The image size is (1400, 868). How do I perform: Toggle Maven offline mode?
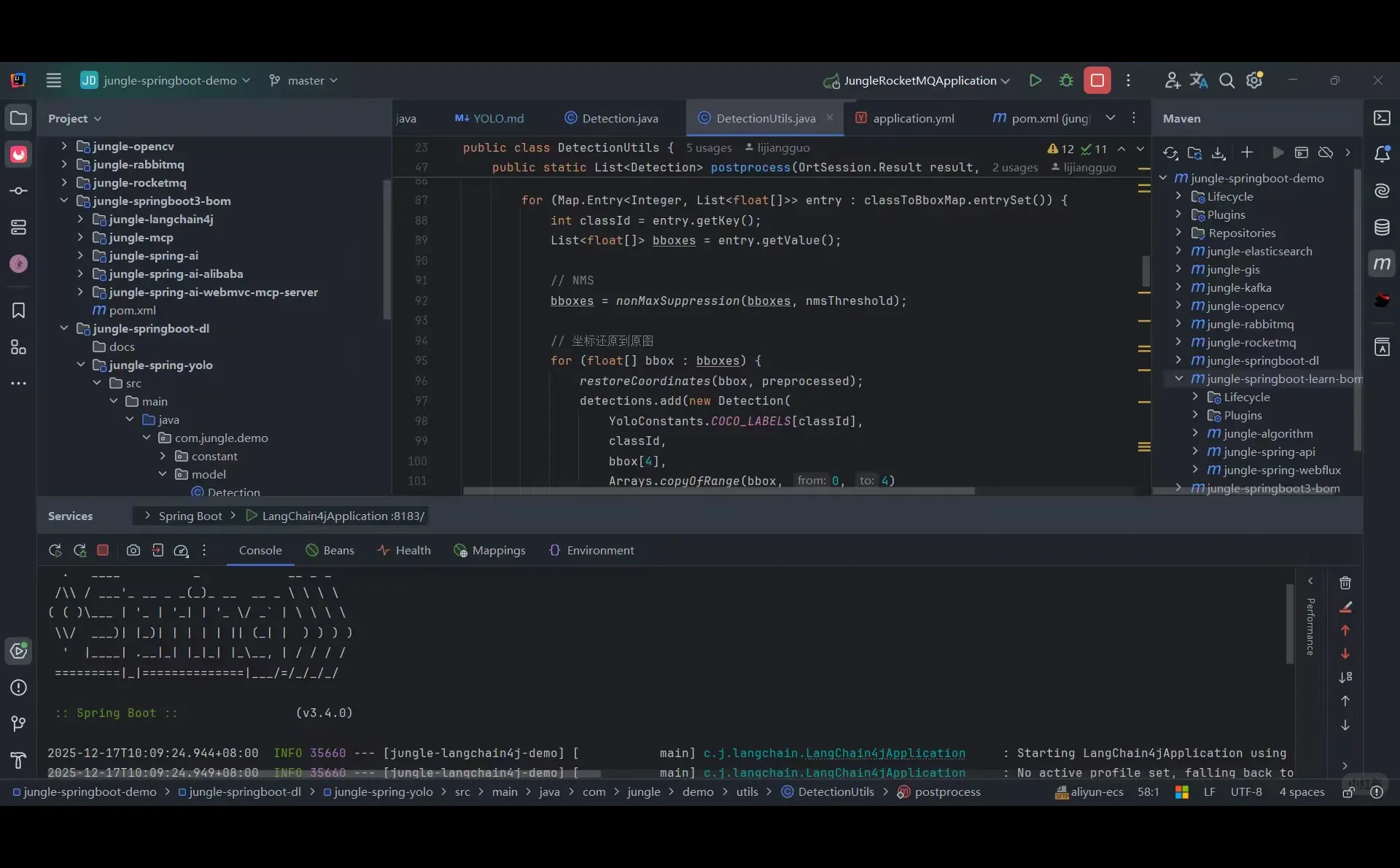coord(1326,152)
